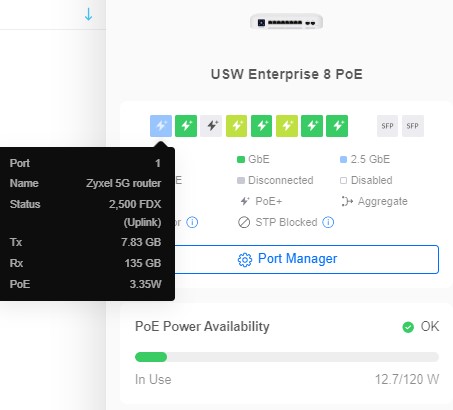Viewport: 453px width, 410px height.
Task: Click the PoE power usage bar
Action: [287, 357]
